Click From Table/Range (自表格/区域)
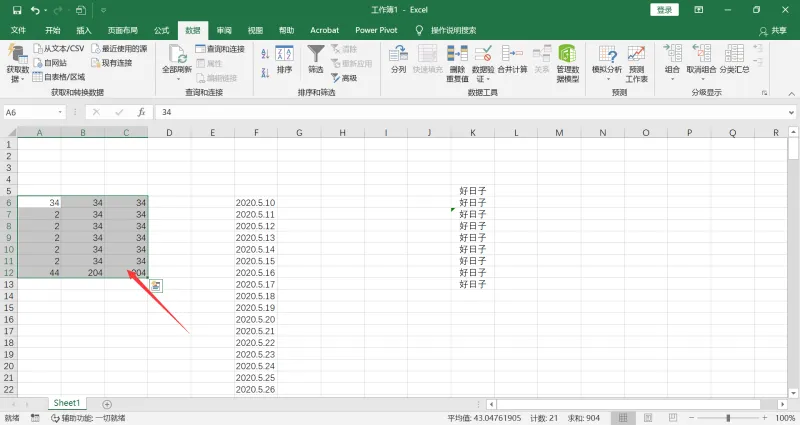 point(59,77)
